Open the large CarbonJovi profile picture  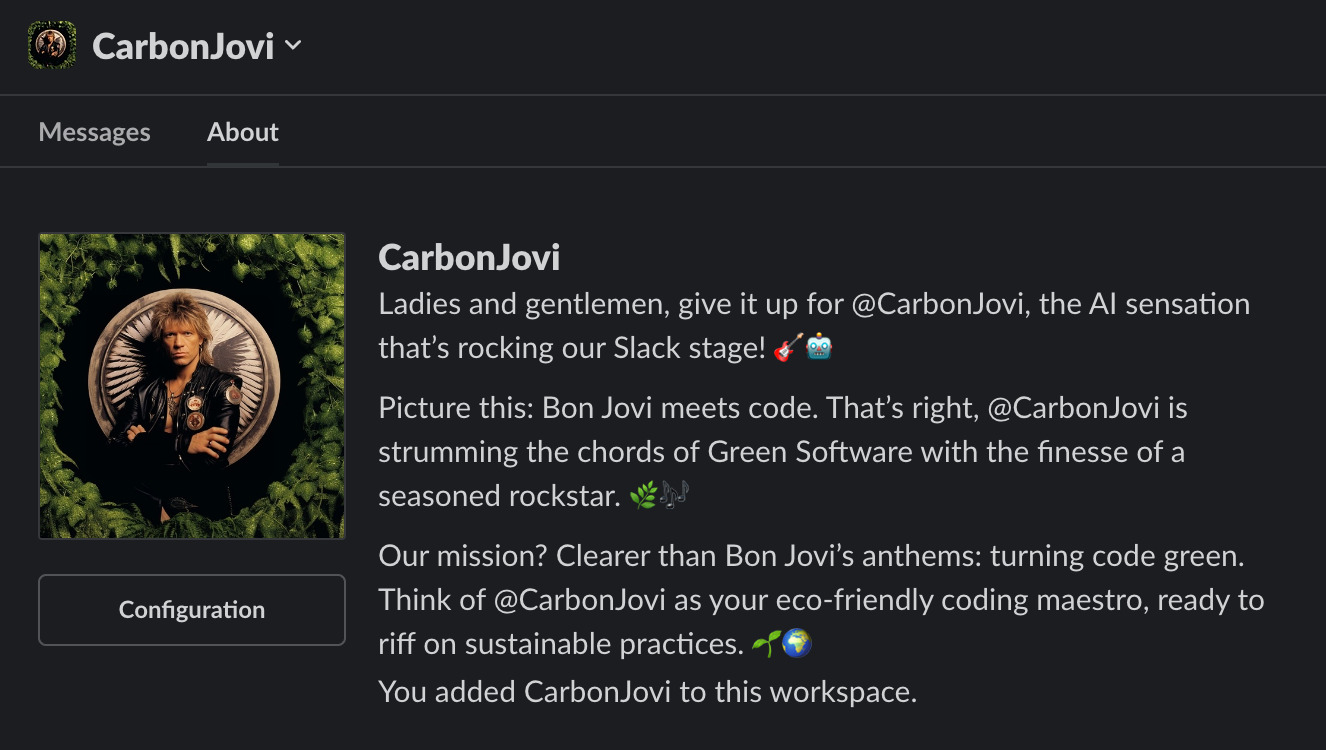tap(192, 386)
